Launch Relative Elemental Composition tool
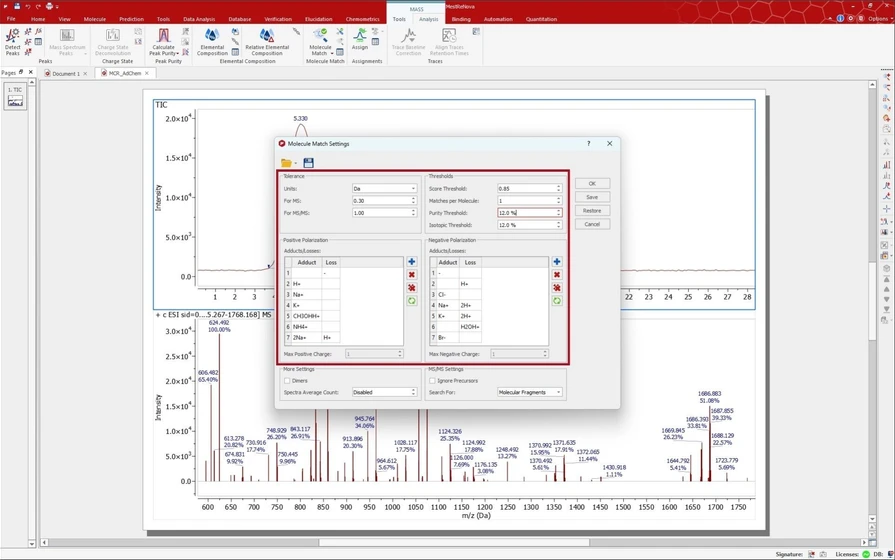The image size is (895, 560). point(267,42)
